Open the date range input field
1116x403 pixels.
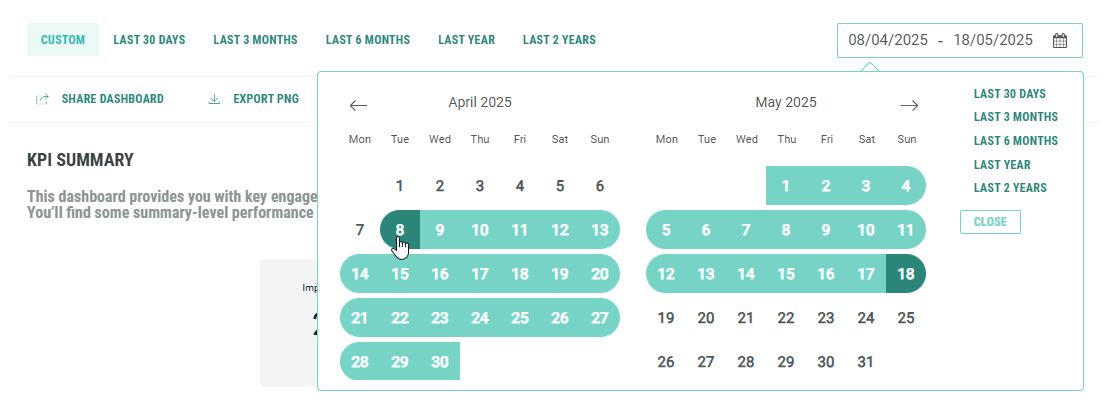click(940, 41)
